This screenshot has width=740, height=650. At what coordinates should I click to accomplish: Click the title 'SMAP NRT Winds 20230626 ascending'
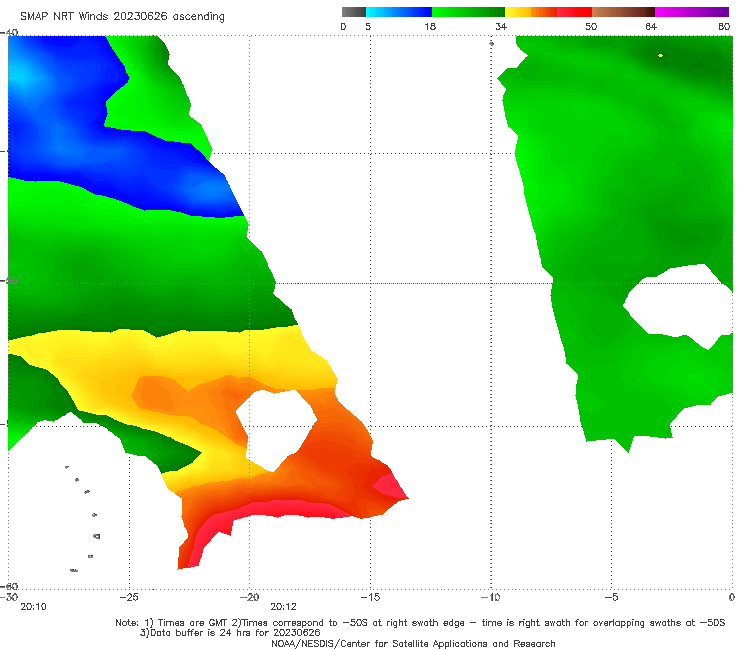[x=122, y=16]
